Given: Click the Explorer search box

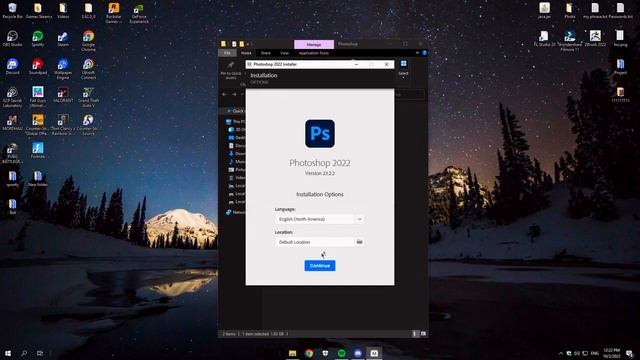Looking at the screenshot, I should (x=409, y=94).
